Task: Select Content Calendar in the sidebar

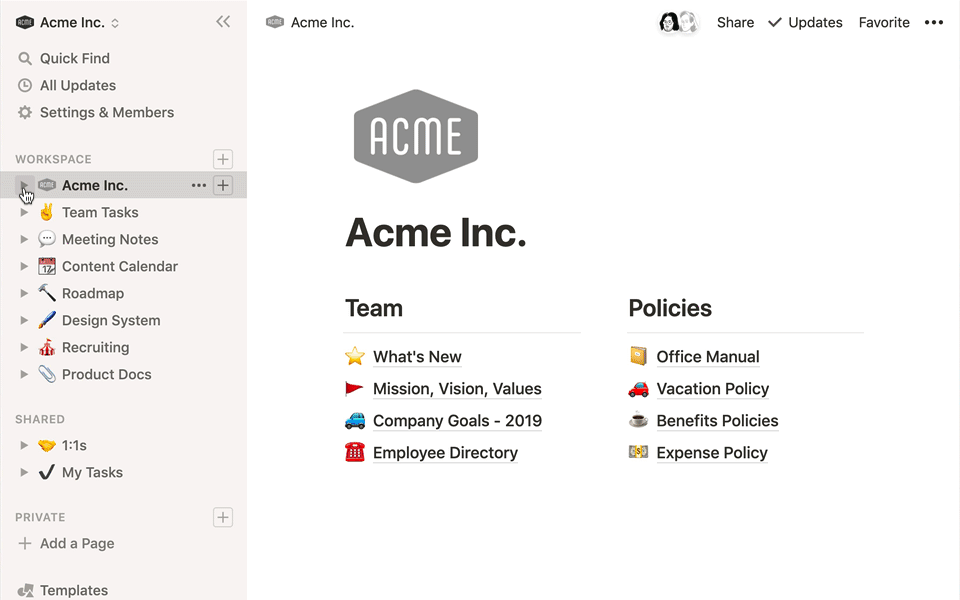Action: (119, 266)
